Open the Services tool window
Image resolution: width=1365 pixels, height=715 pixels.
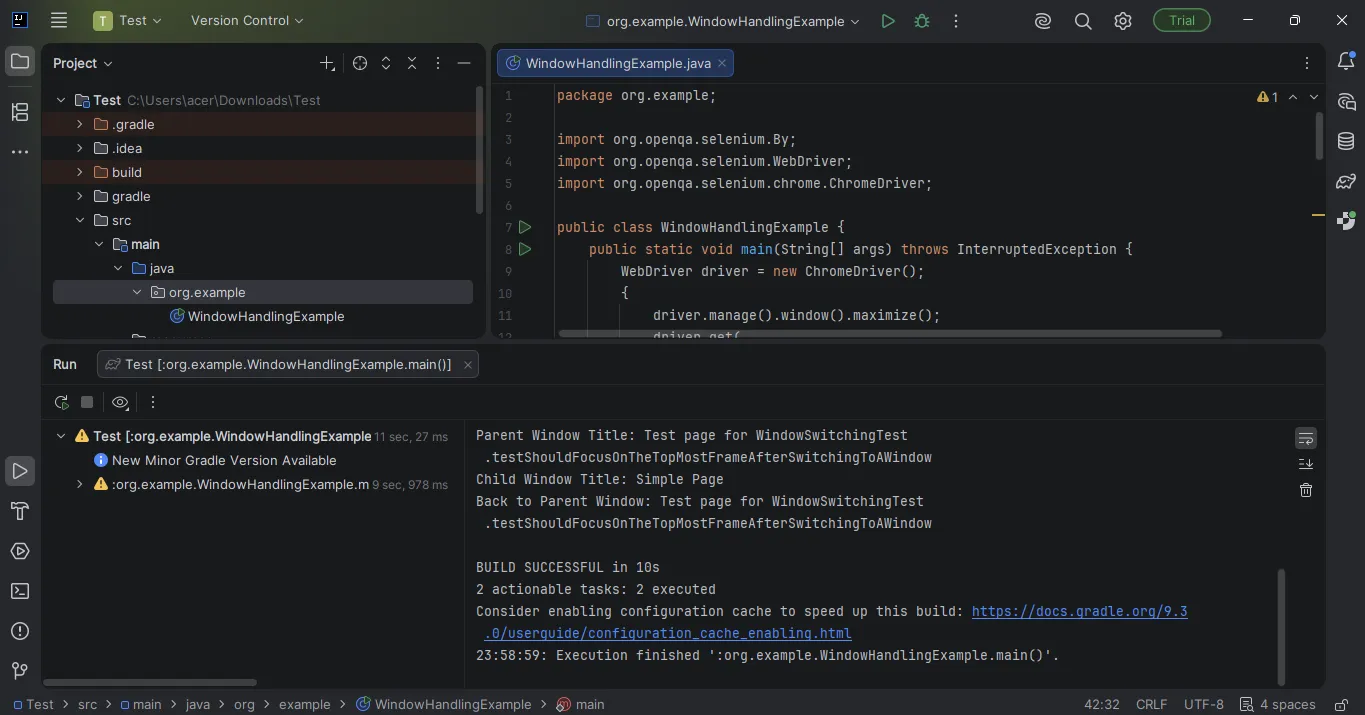tap(20, 551)
